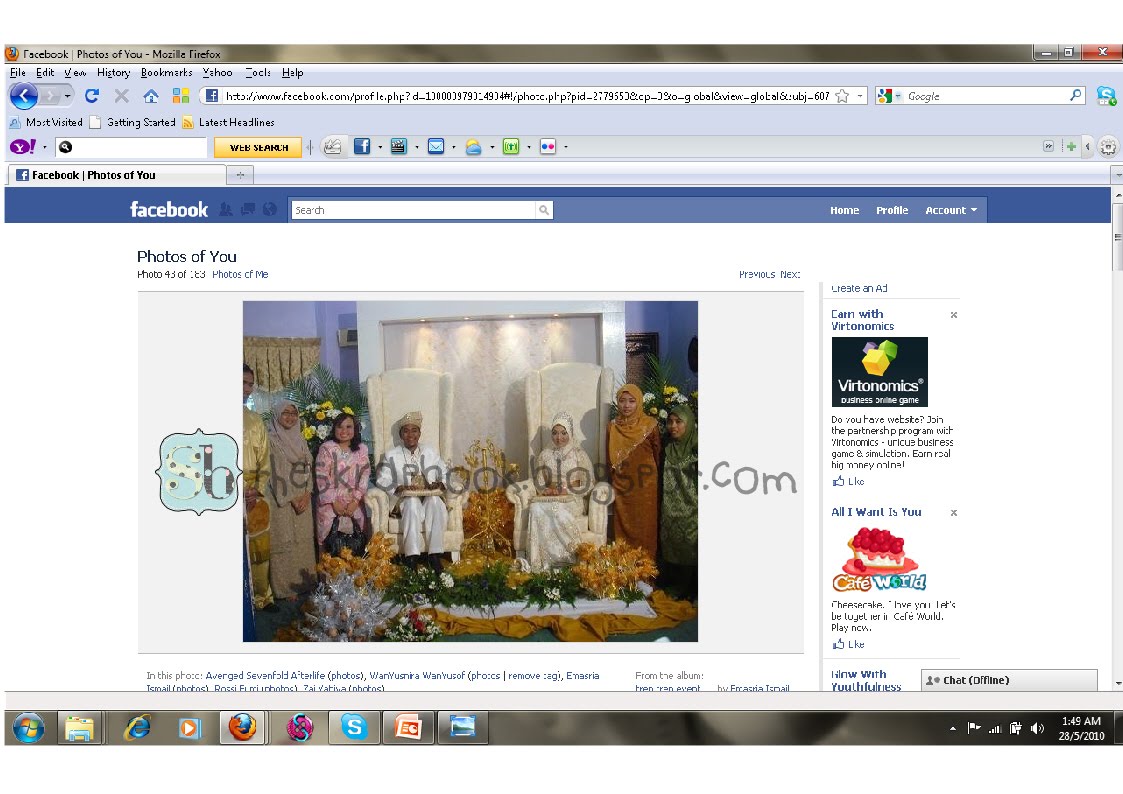This screenshot has height=794, width=1123.
Task: Click the page vertical scrollbar thumb
Action: click(1117, 237)
